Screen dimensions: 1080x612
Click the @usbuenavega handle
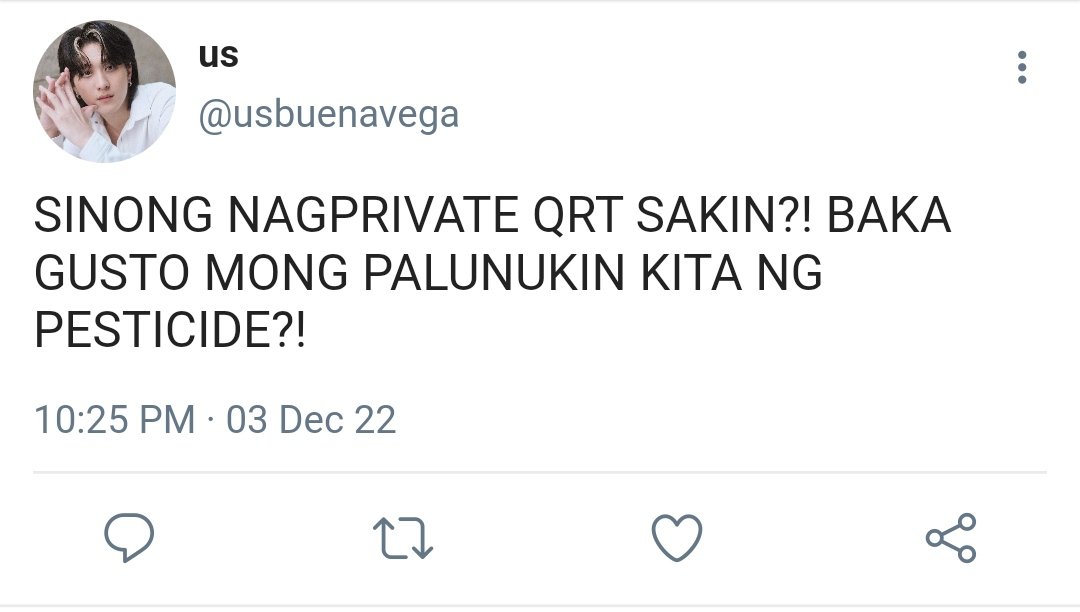[x=329, y=115]
